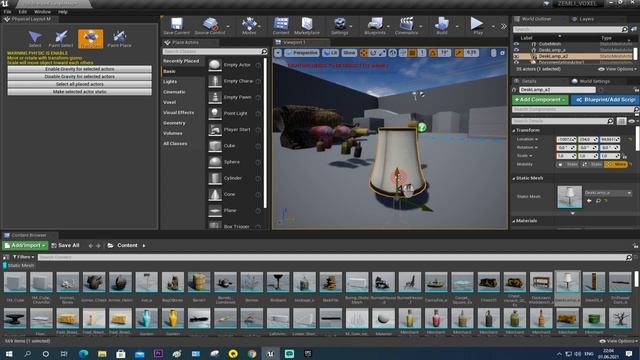Image resolution: width=640 pixels, height=360 pixels.
Task: Click the Add/Import button in Content Browser
Action: click(25, 245)
